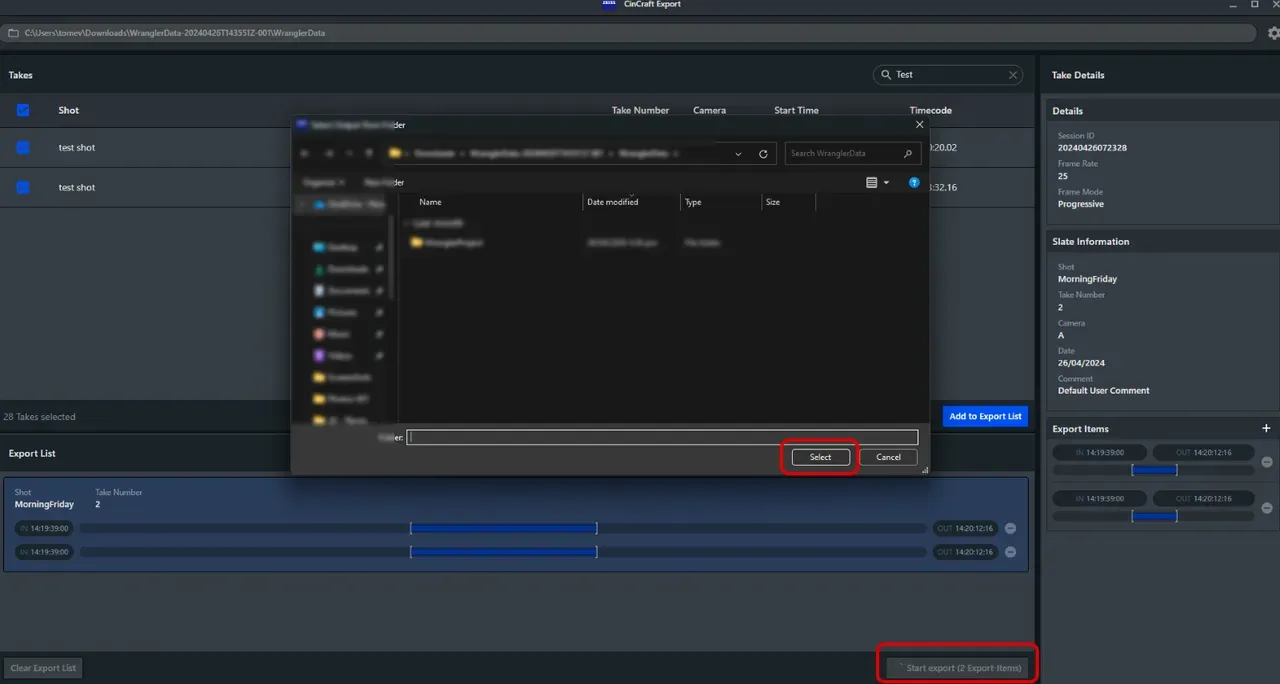
Task: Open the view options dropdown arrow
Action: [886, 183]
